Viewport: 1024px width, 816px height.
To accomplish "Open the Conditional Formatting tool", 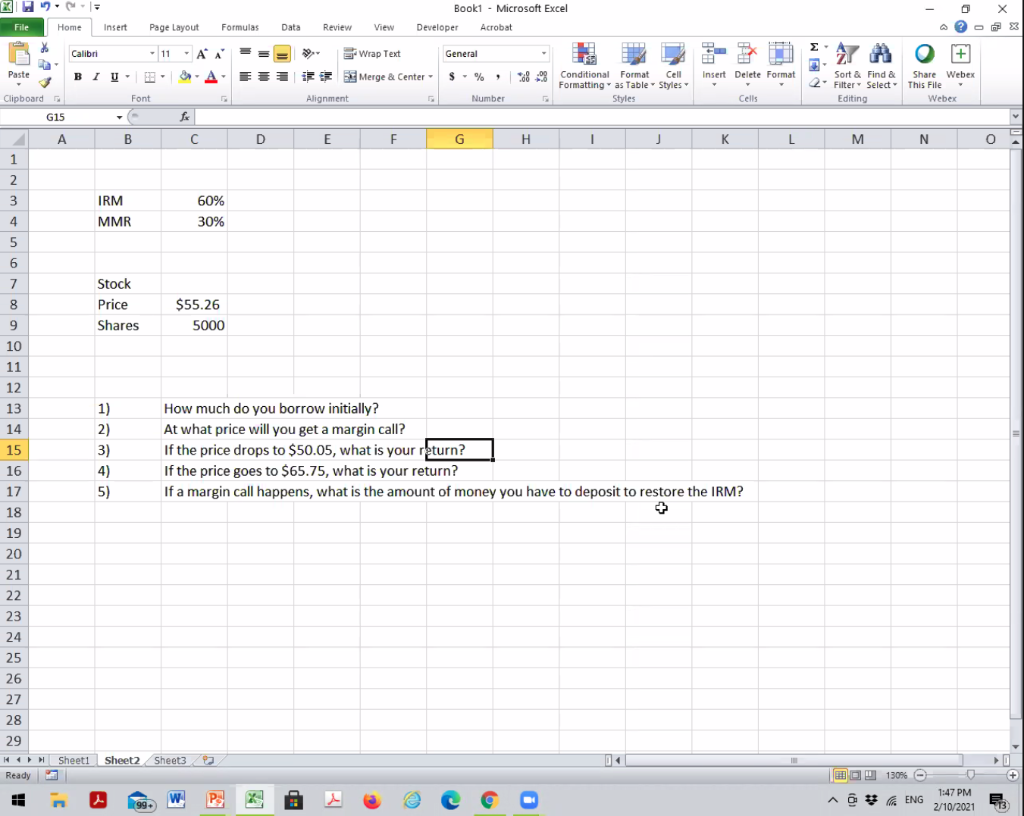I will point(584,65).
